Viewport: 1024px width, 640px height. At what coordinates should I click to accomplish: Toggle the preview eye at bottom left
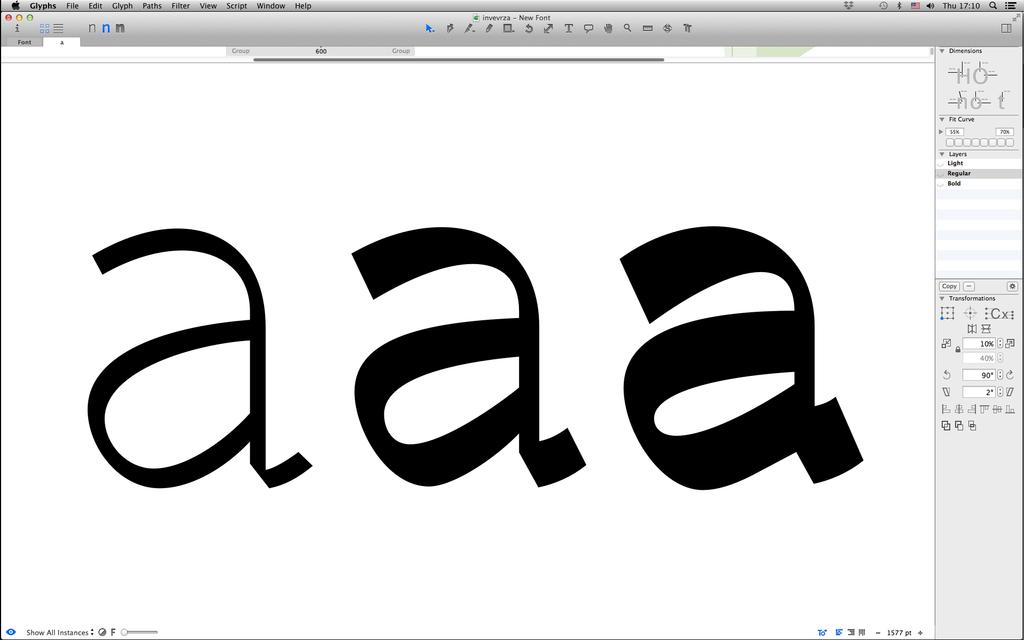11,632
